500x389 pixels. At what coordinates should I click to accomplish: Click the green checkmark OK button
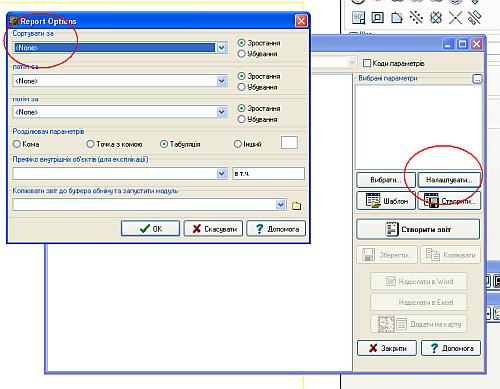[150, 229]
